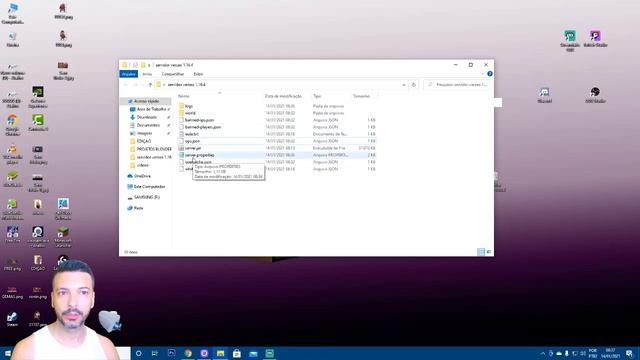The width and height of the screenshot is (640, 360).
Task: Select Acesso rápido in navigation pane
Action: (x=146, y=101)
